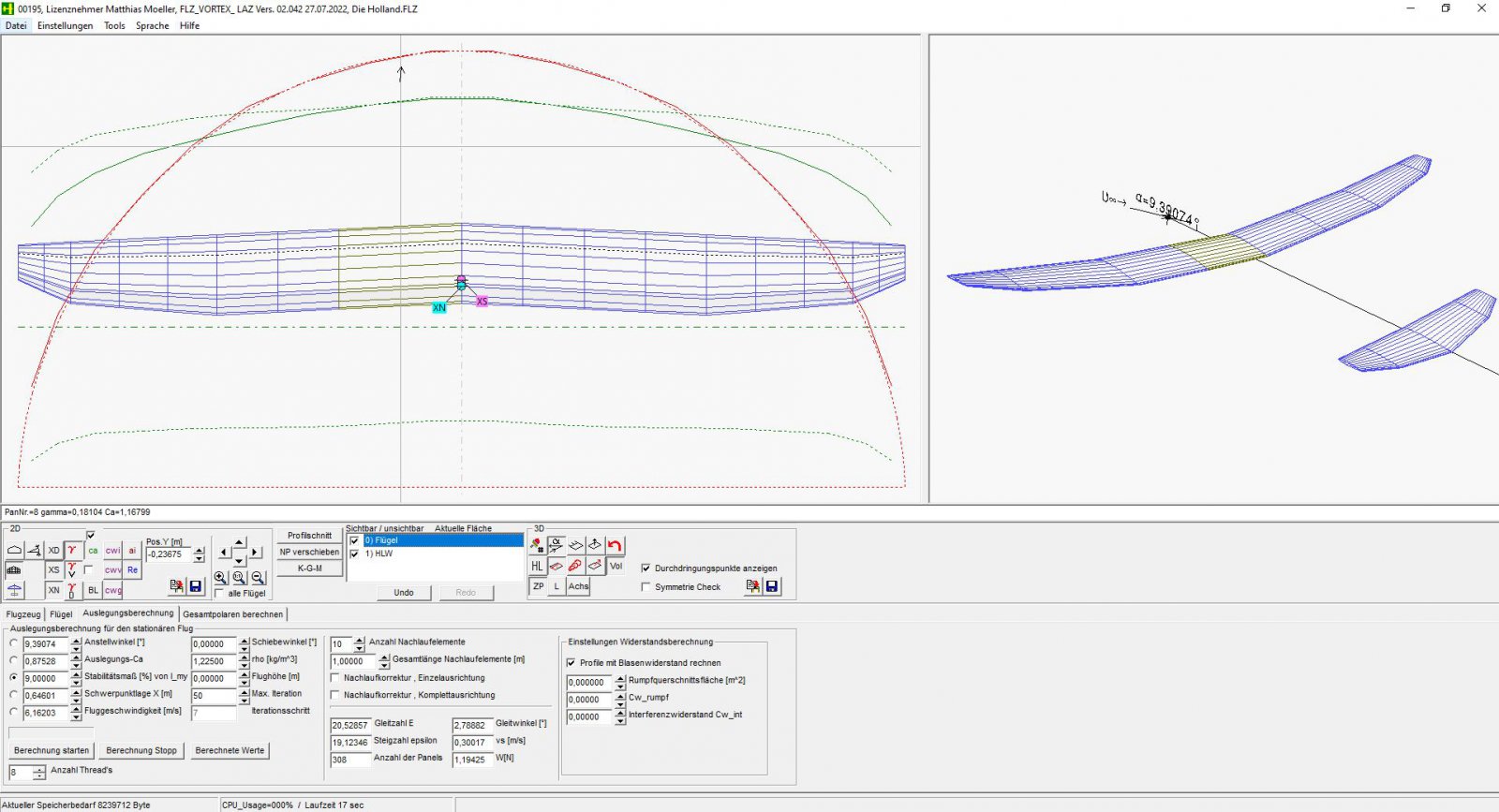Screen dimensions: 1499x812
Task: Select the Fluggeschwindigkeit radio button
Action: [13, 712]
